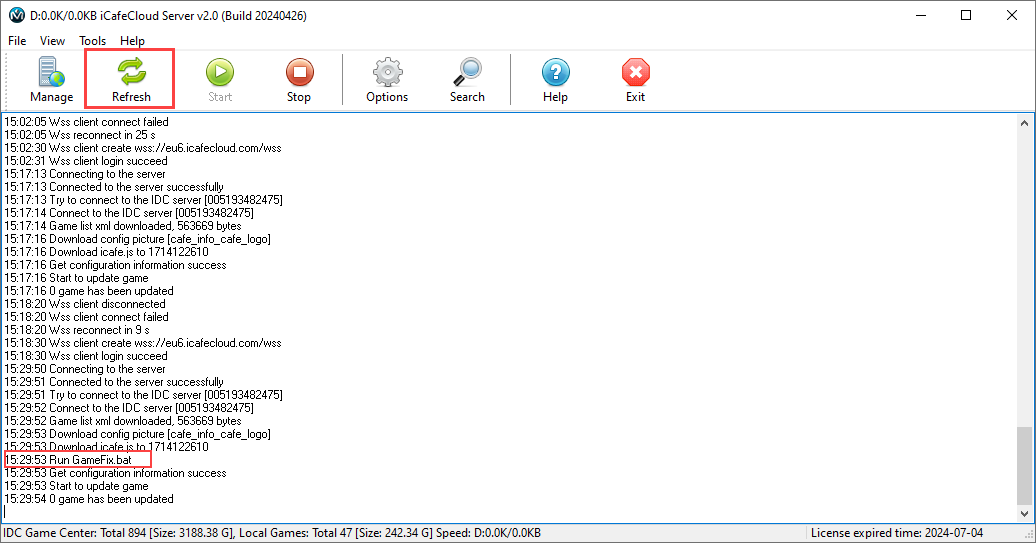1036x543 pixels.
Task: Click the iCafeCloud app logo in title bar
Action: [16, 15]
